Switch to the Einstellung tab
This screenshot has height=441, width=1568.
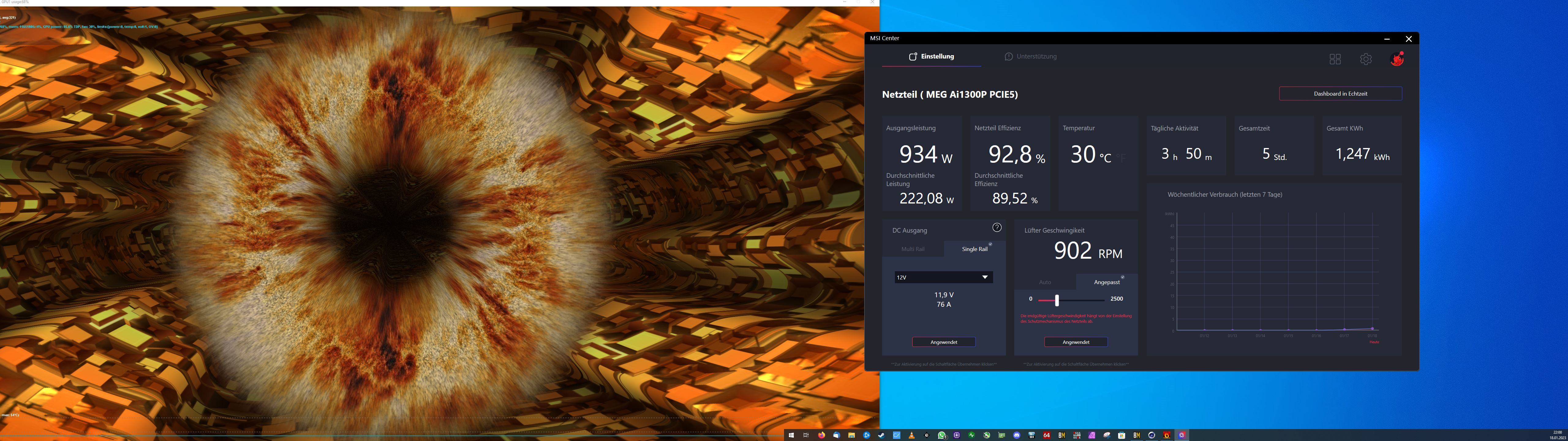click(x=931, y=57)
